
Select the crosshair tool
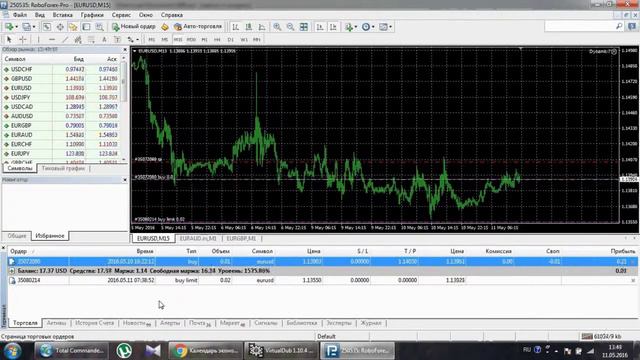coord(23,40)
